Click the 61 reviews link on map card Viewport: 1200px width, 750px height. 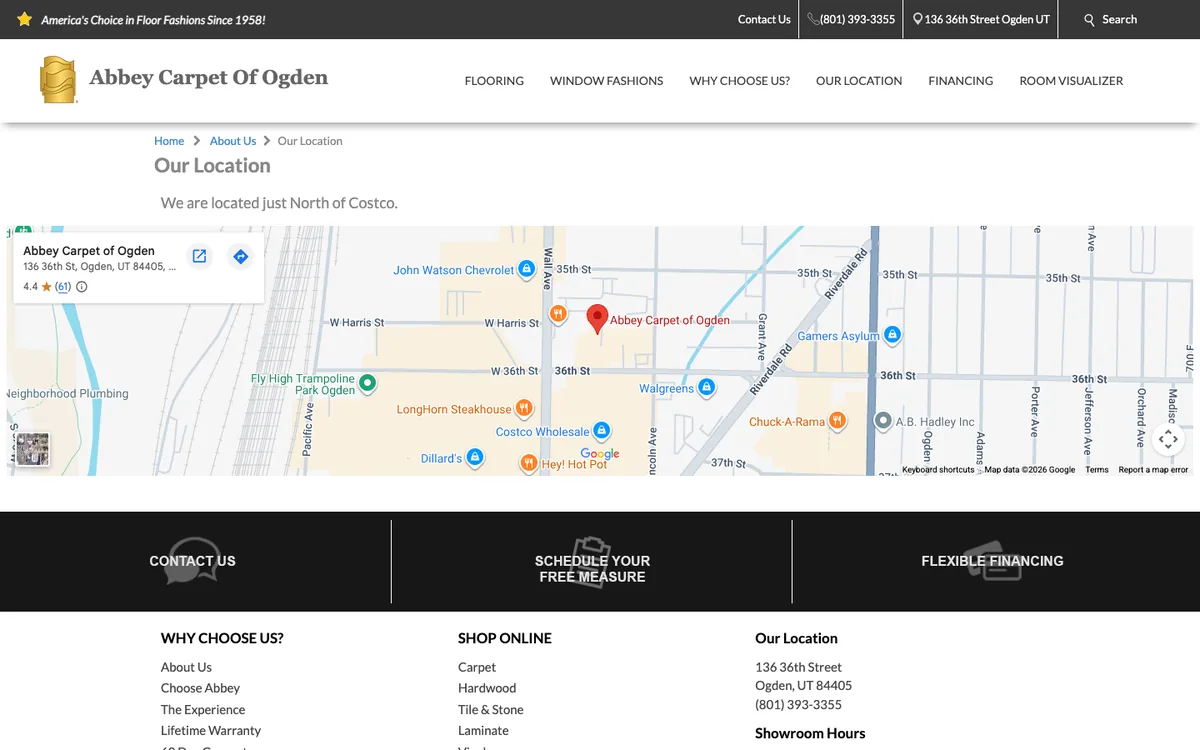[x=63, y=287]
